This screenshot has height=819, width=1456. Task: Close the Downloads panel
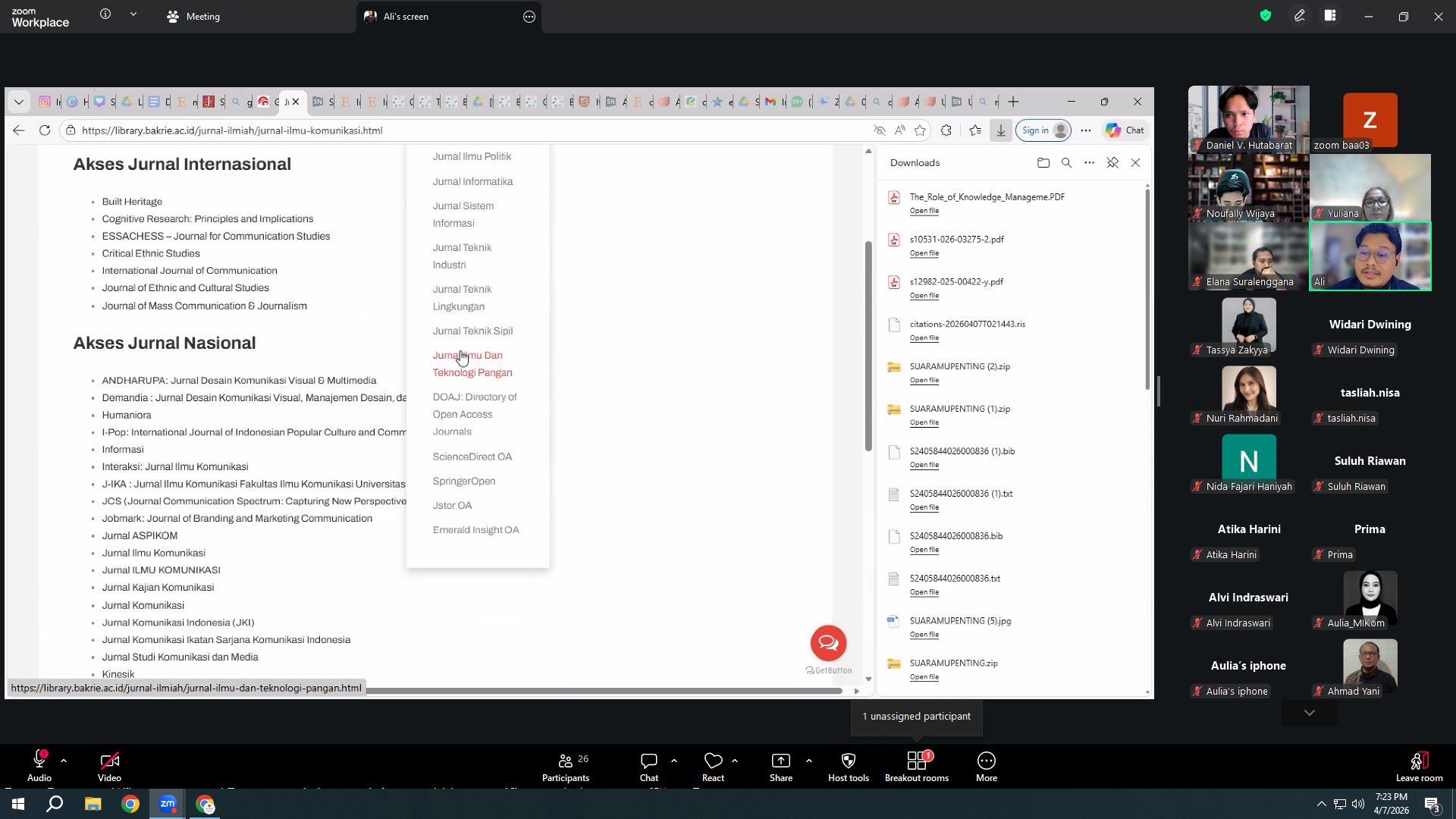1135,162
